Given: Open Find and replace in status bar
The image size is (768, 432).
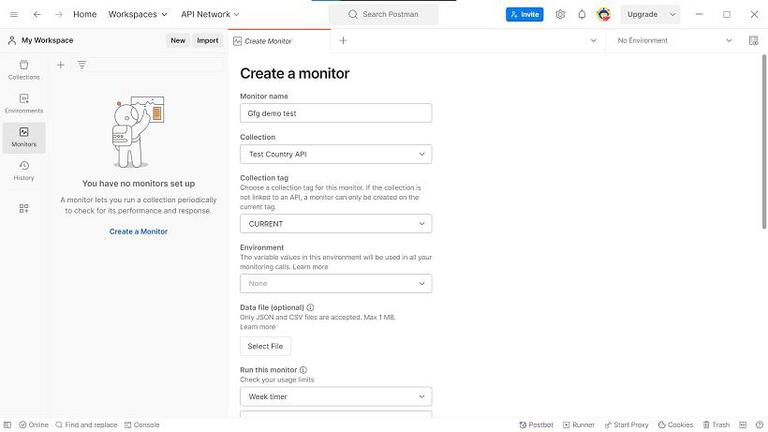Looking at the screenshot, I should (x=86, y=425).
